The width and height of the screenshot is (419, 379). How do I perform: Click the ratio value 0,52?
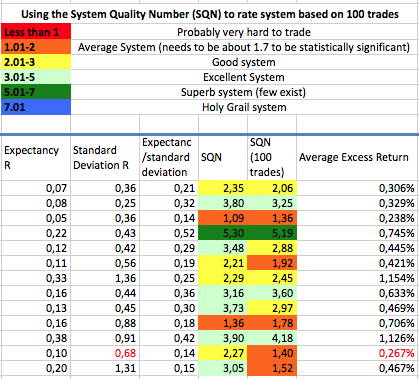tap(169, 233)
